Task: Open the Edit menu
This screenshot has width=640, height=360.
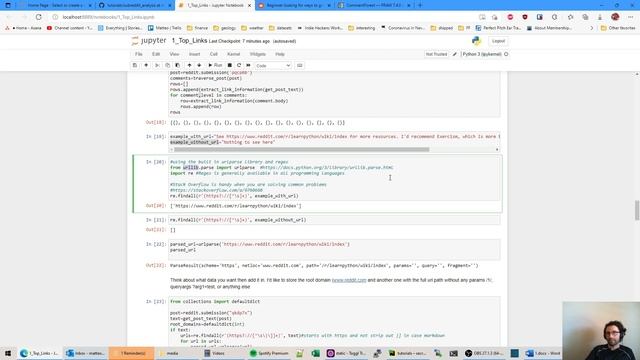Action: (156, 54)
